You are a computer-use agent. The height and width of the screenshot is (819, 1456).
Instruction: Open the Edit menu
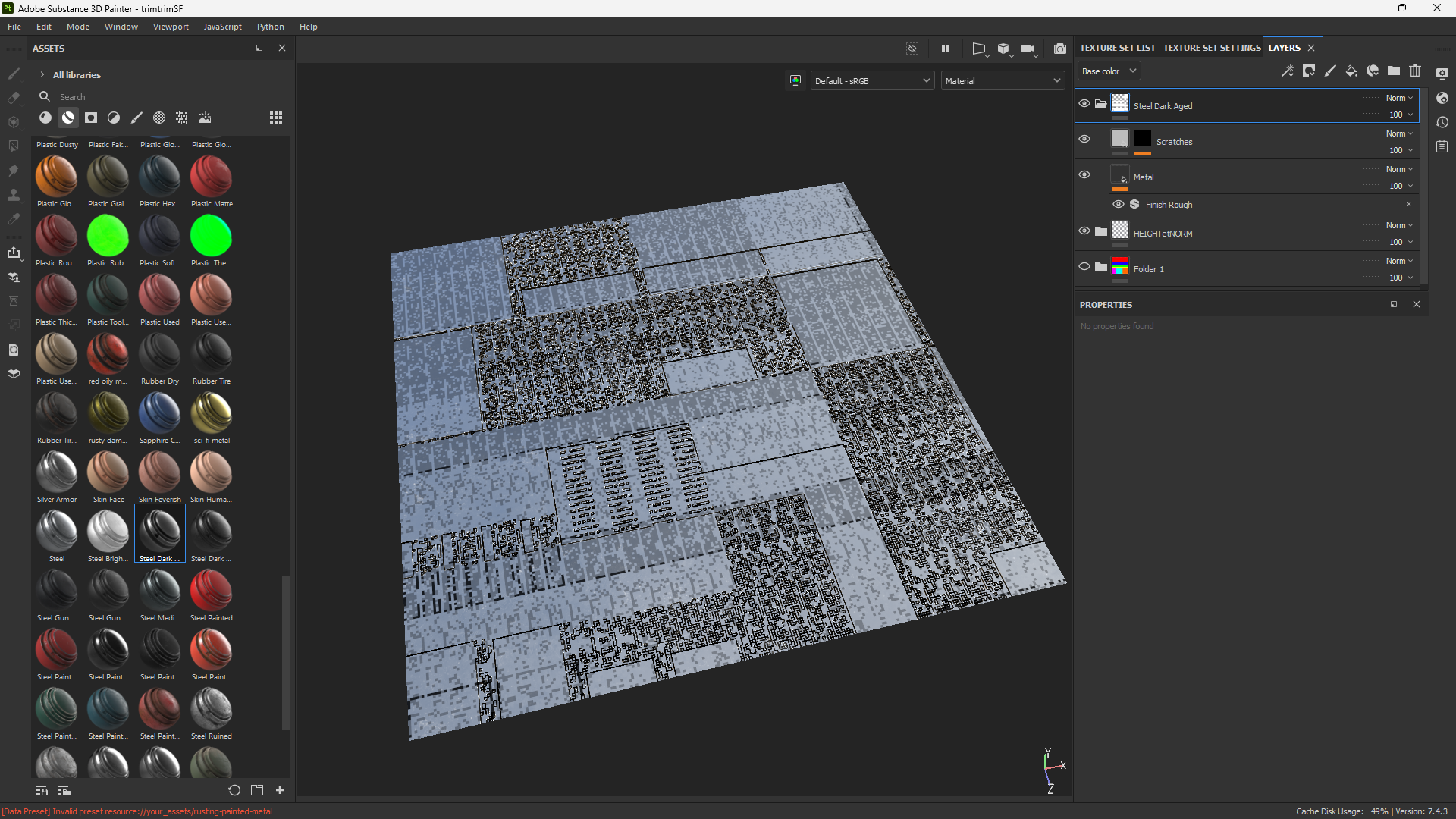click(x=44, y=27)
